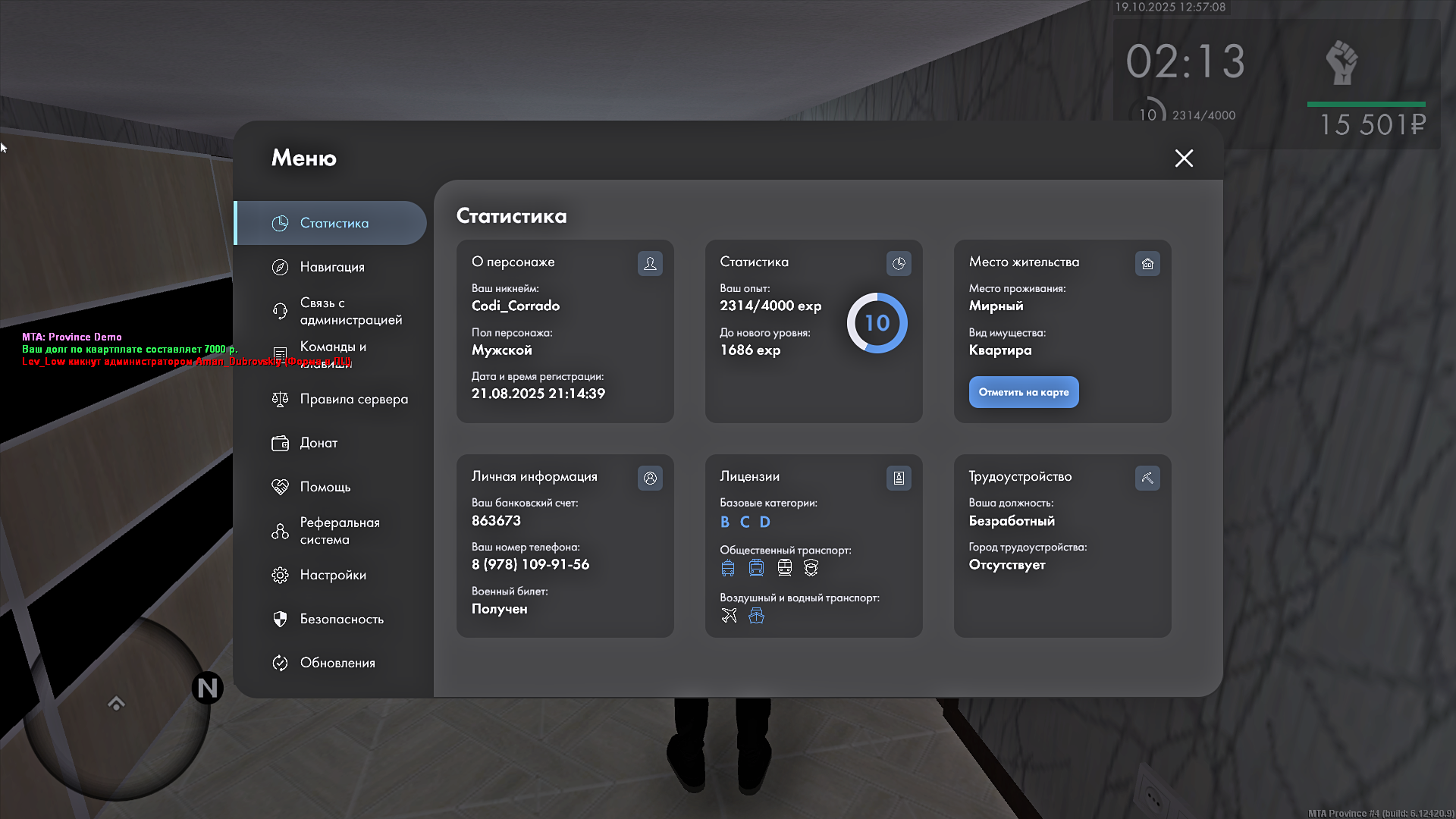Image resolution: width=1456 pixels, height=819 pixels.
Task: Click the airplane license icon
Action: click(729, 616)
